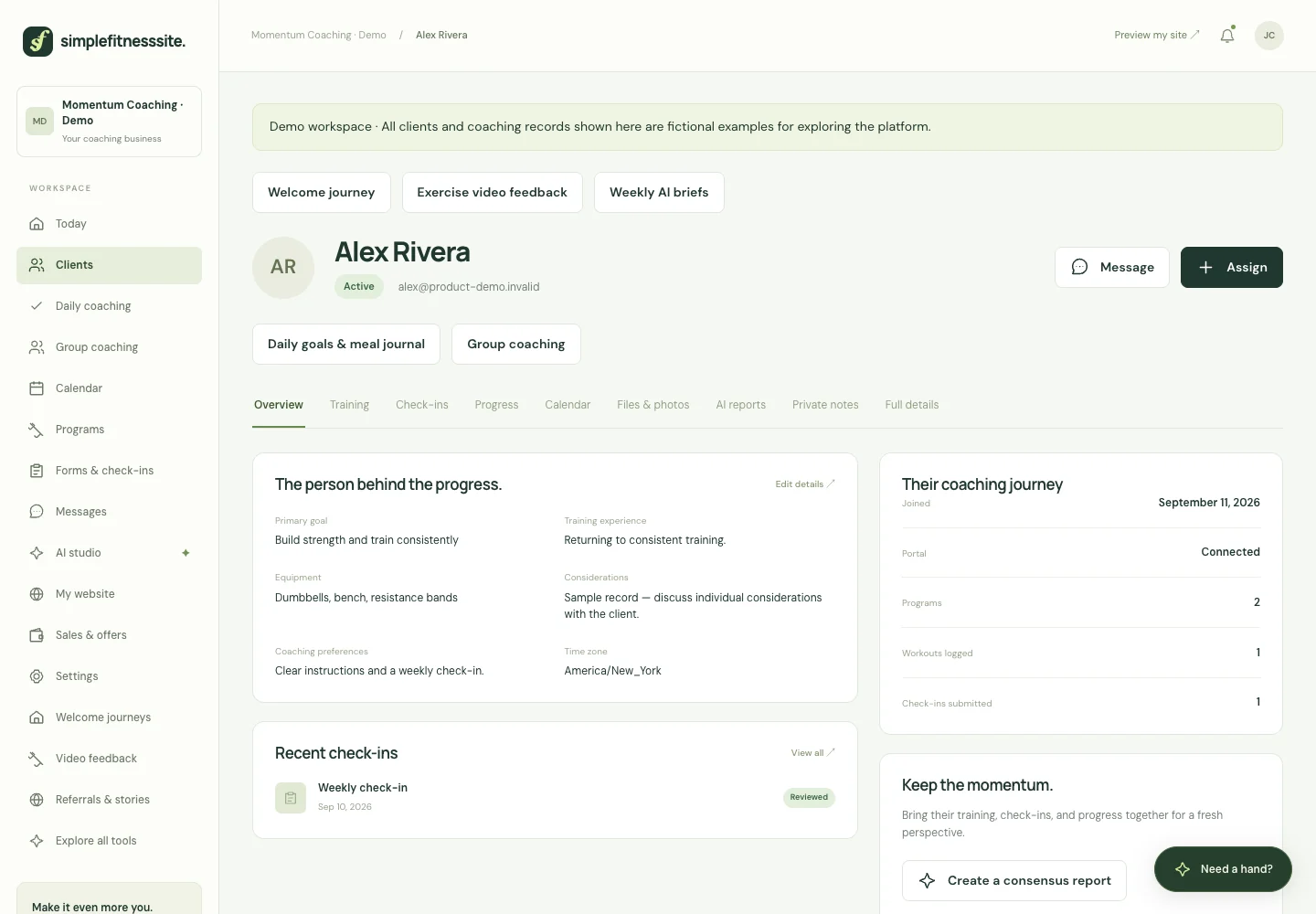Click the simplefitnesssite logo icon
This screenshot has width=1316, height=914.
point(37,41)
